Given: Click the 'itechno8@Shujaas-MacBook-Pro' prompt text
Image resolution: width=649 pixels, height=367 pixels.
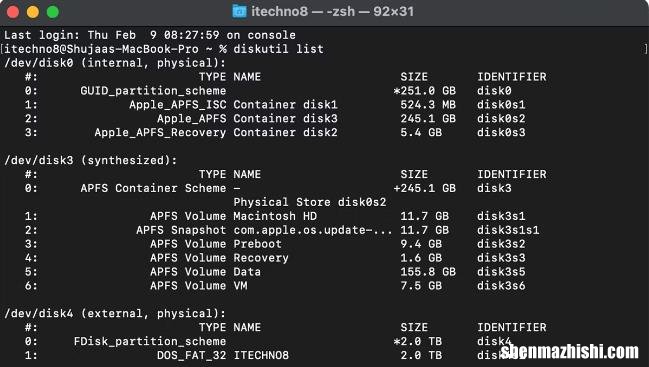Looking at the screenshot, I should click(101, 49).
